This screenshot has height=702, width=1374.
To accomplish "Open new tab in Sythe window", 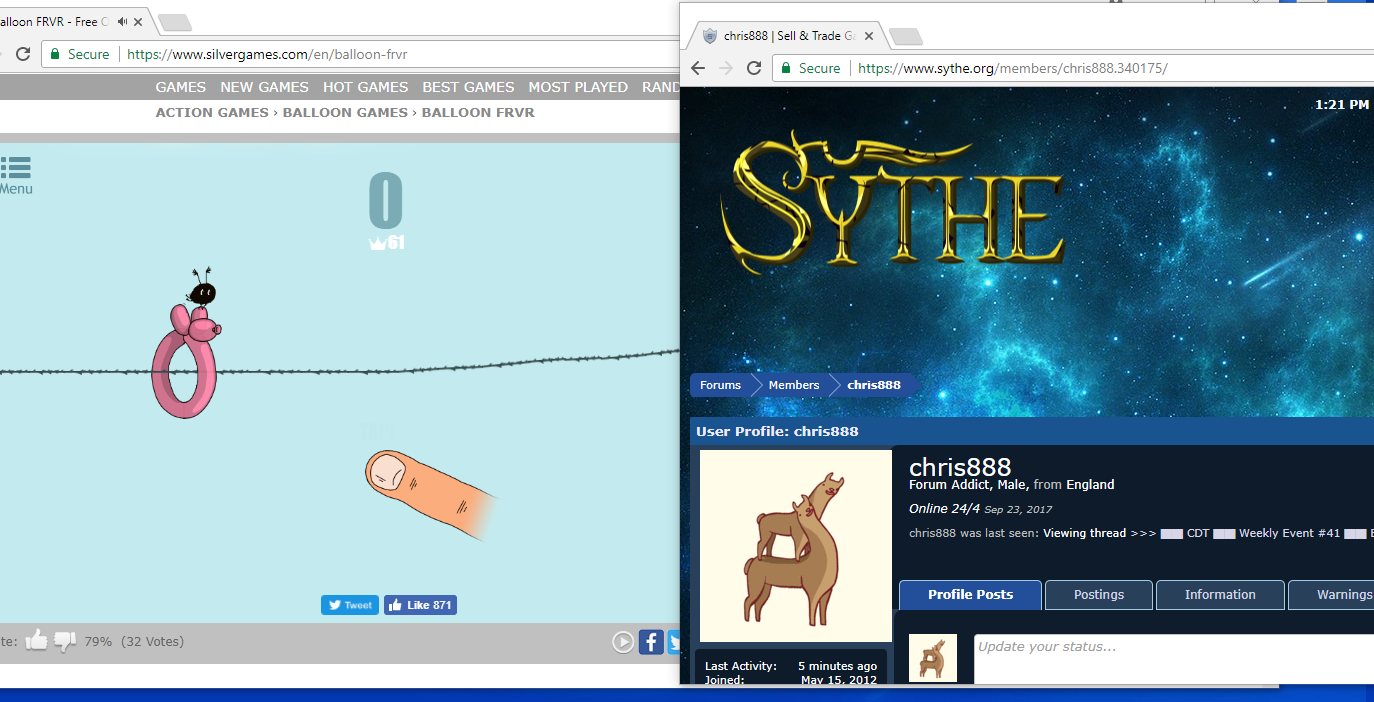I will (x=906, y=36).
